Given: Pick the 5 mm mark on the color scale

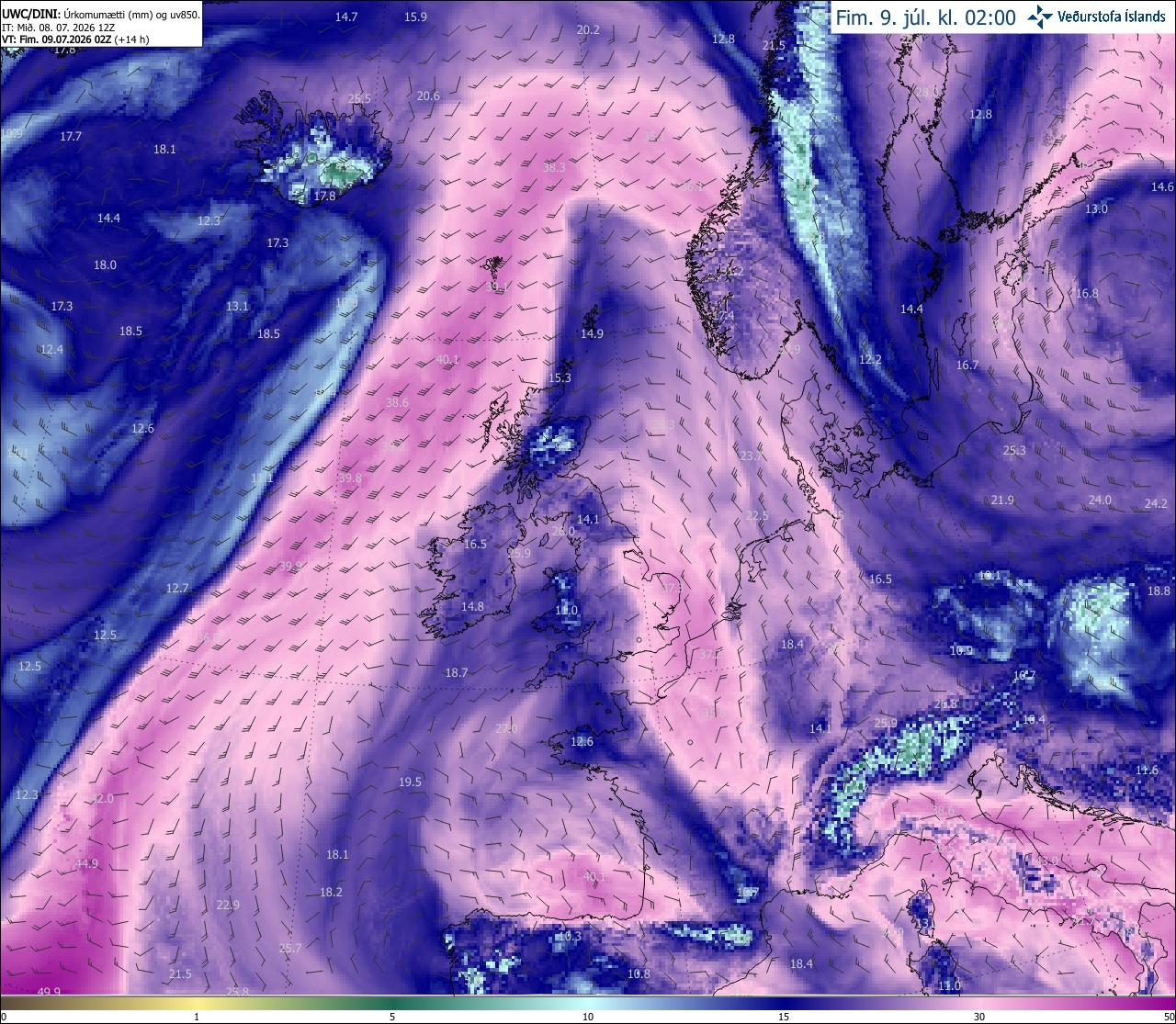Looking at the screenshot, I should pos(392,1017).
